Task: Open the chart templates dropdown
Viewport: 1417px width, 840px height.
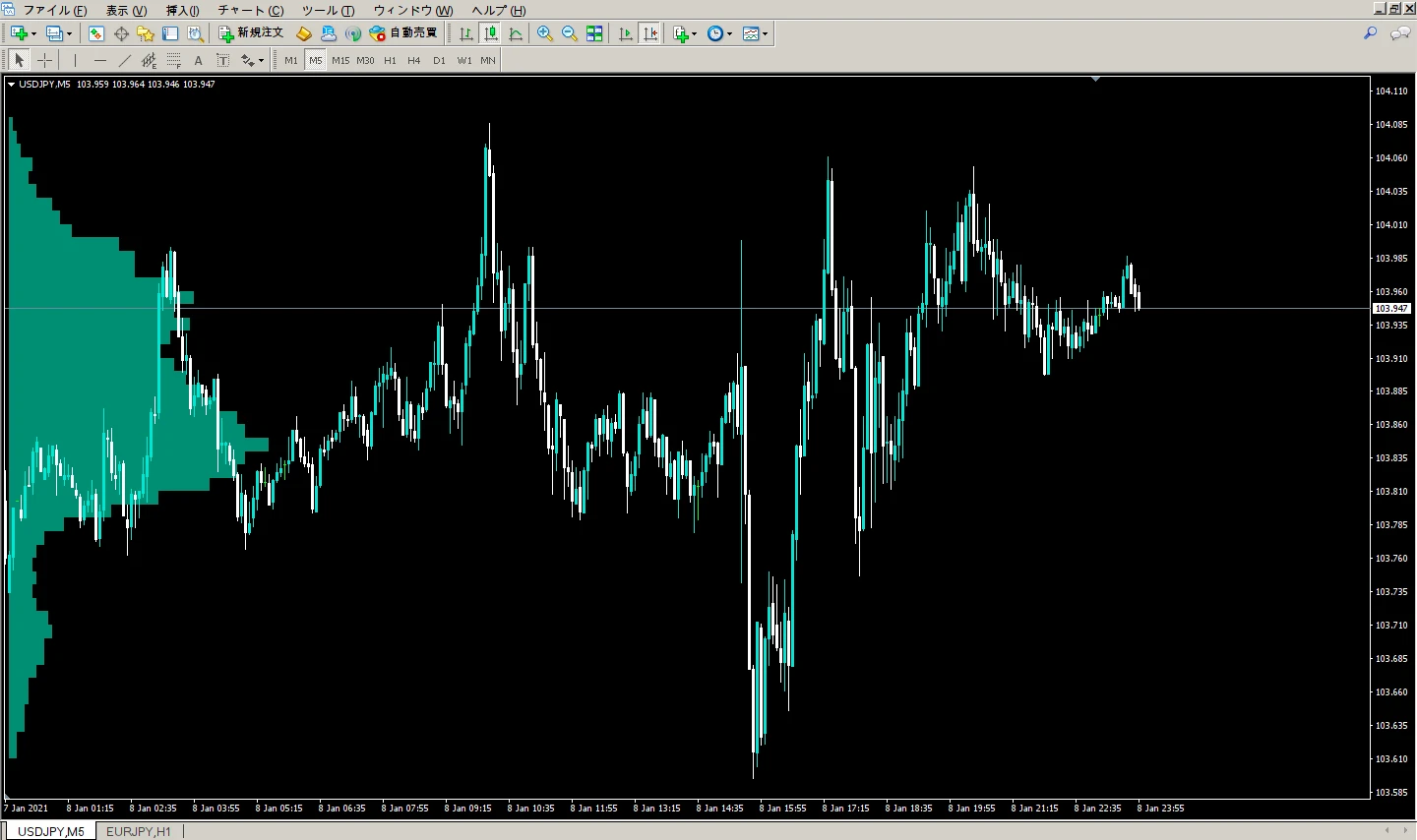Action: pos(765,33)
